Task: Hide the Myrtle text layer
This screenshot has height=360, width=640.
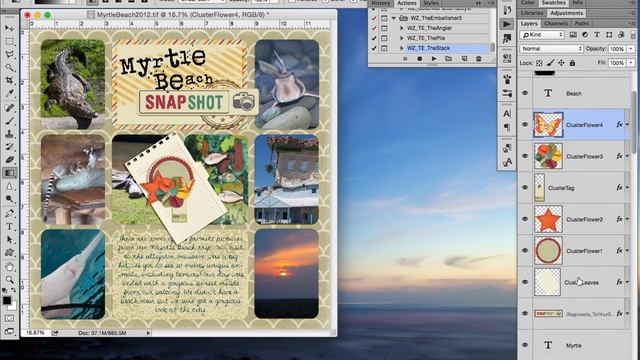Action: pyautogui.click(x=525, y=345)
